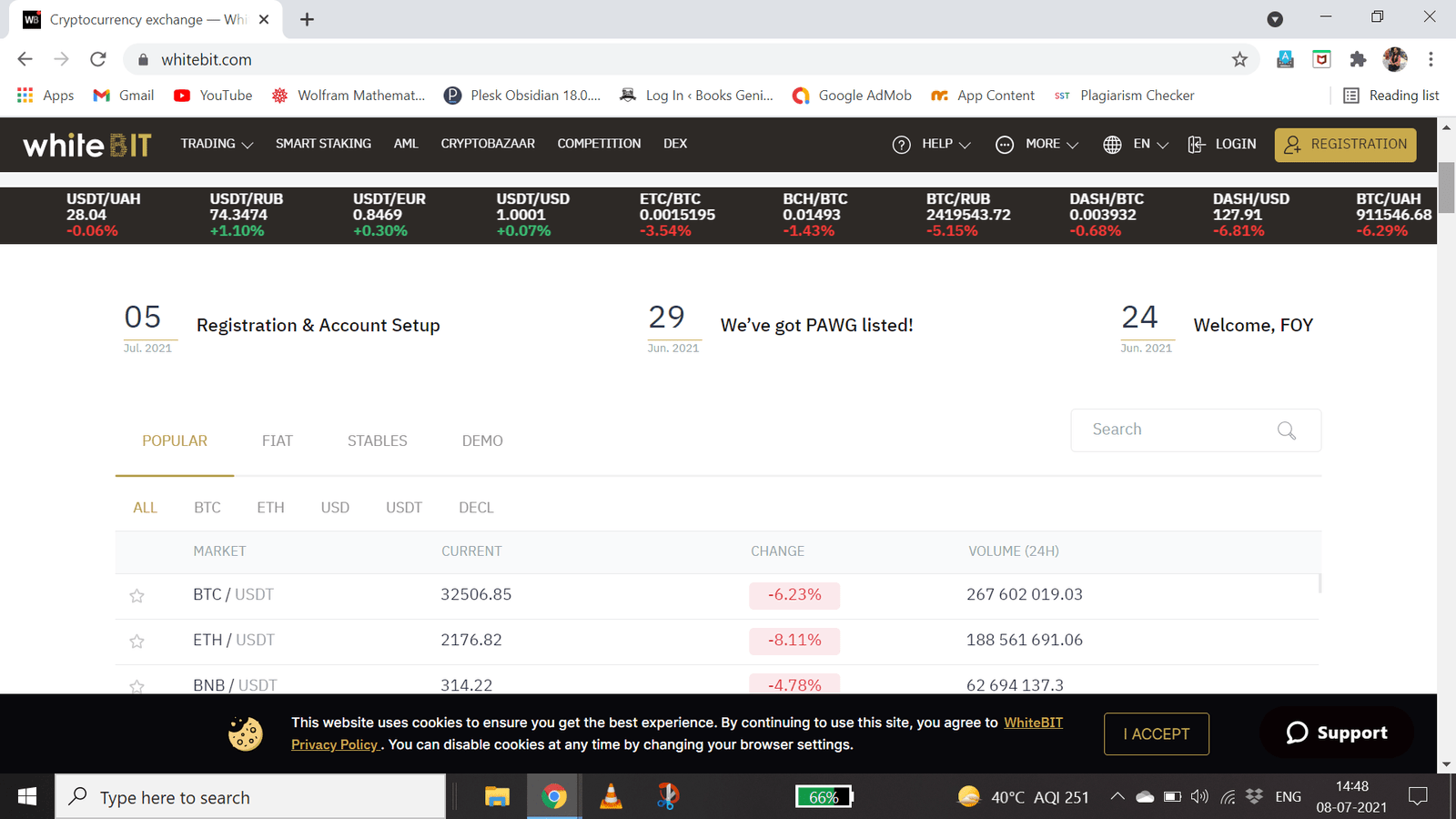This screenshot has width=1456, height=819.
Task: Filter markets by BTC
Action: [x=207, y=508]
